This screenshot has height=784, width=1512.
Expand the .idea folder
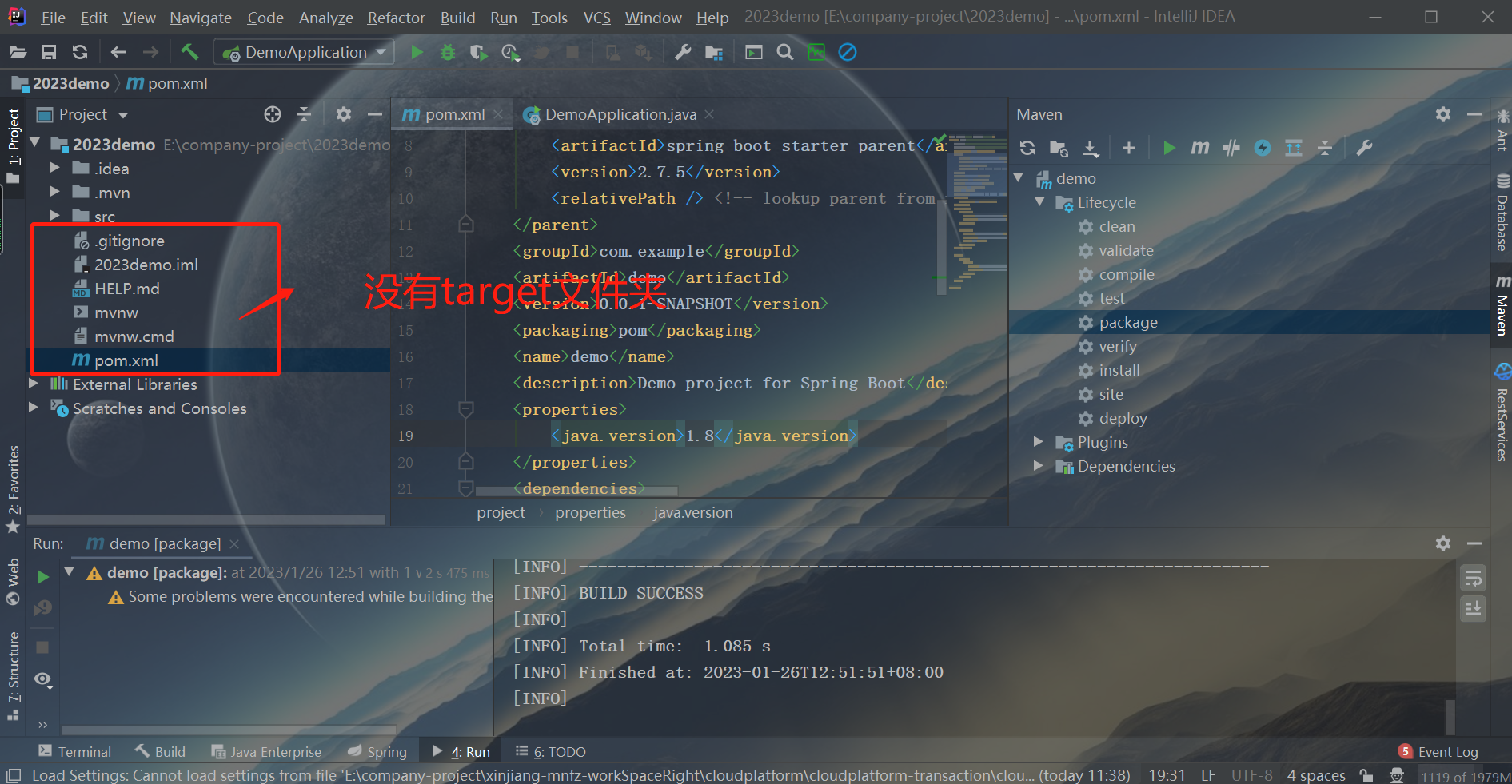[x=54, y=169]
